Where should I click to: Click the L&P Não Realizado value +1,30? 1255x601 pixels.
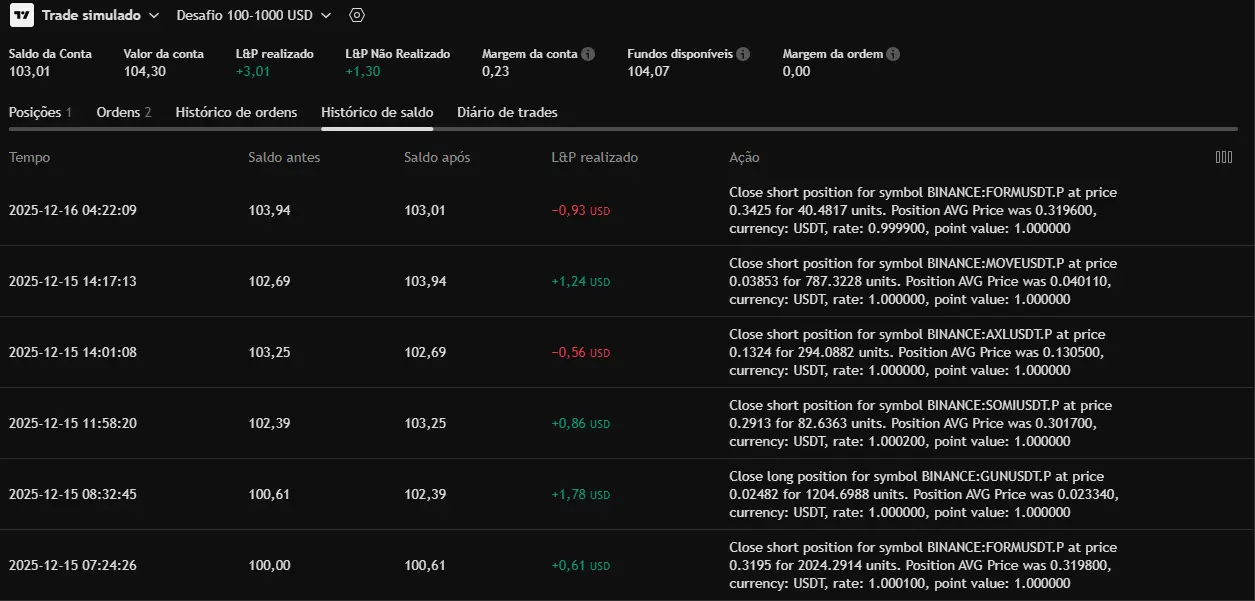click(362, 71)
